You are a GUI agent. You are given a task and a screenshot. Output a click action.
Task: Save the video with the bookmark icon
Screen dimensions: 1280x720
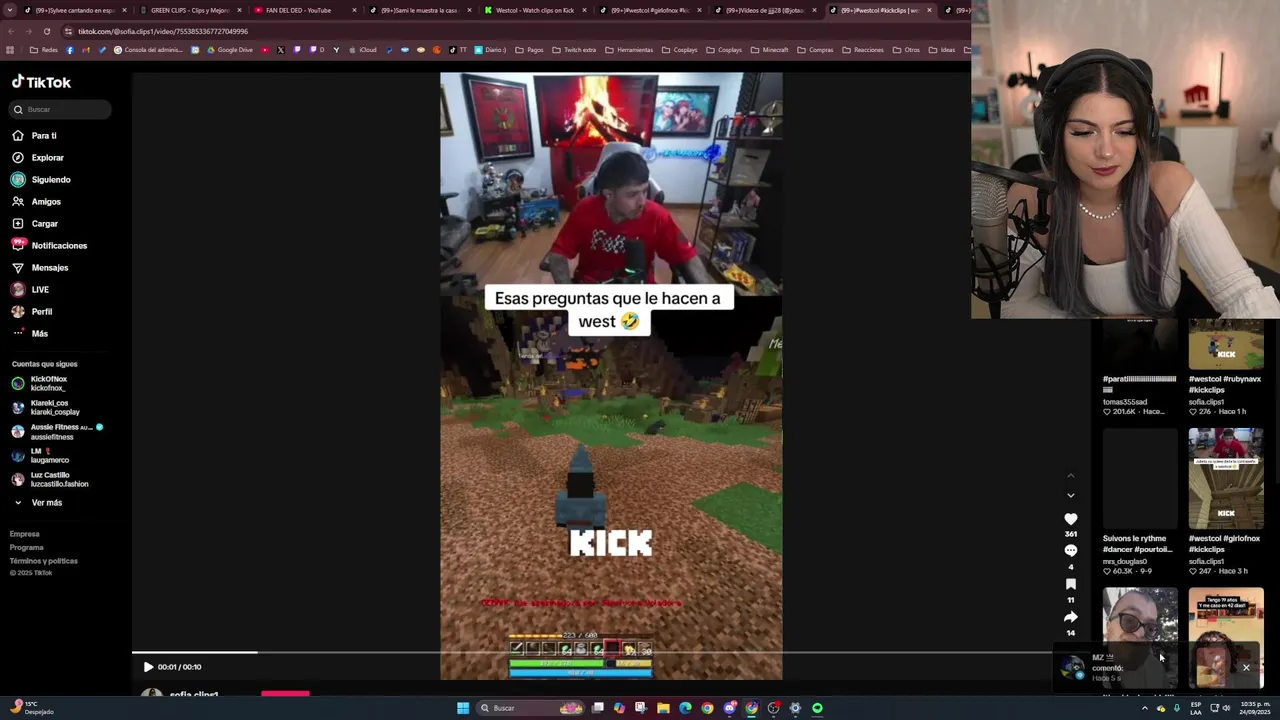[x=1071, y=584]
